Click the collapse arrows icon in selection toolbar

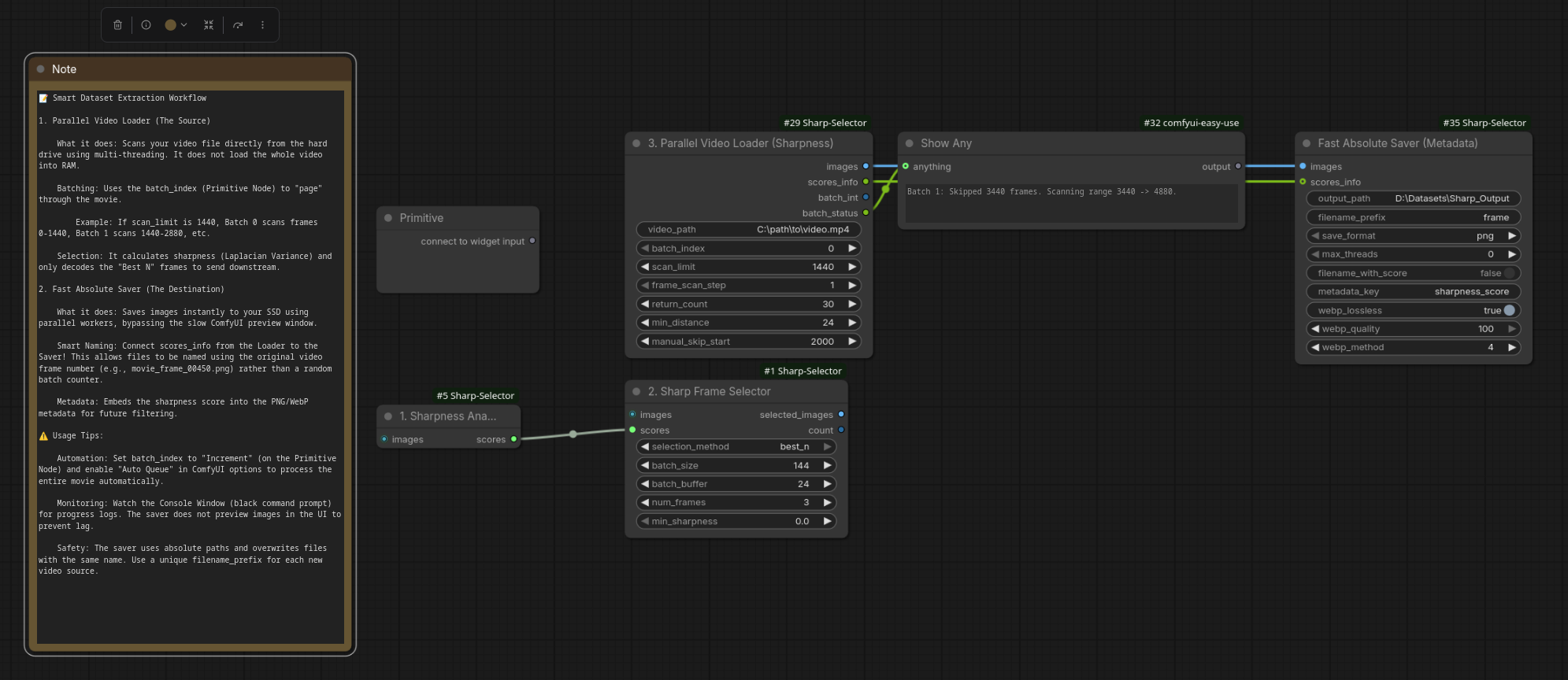[209, 25]
